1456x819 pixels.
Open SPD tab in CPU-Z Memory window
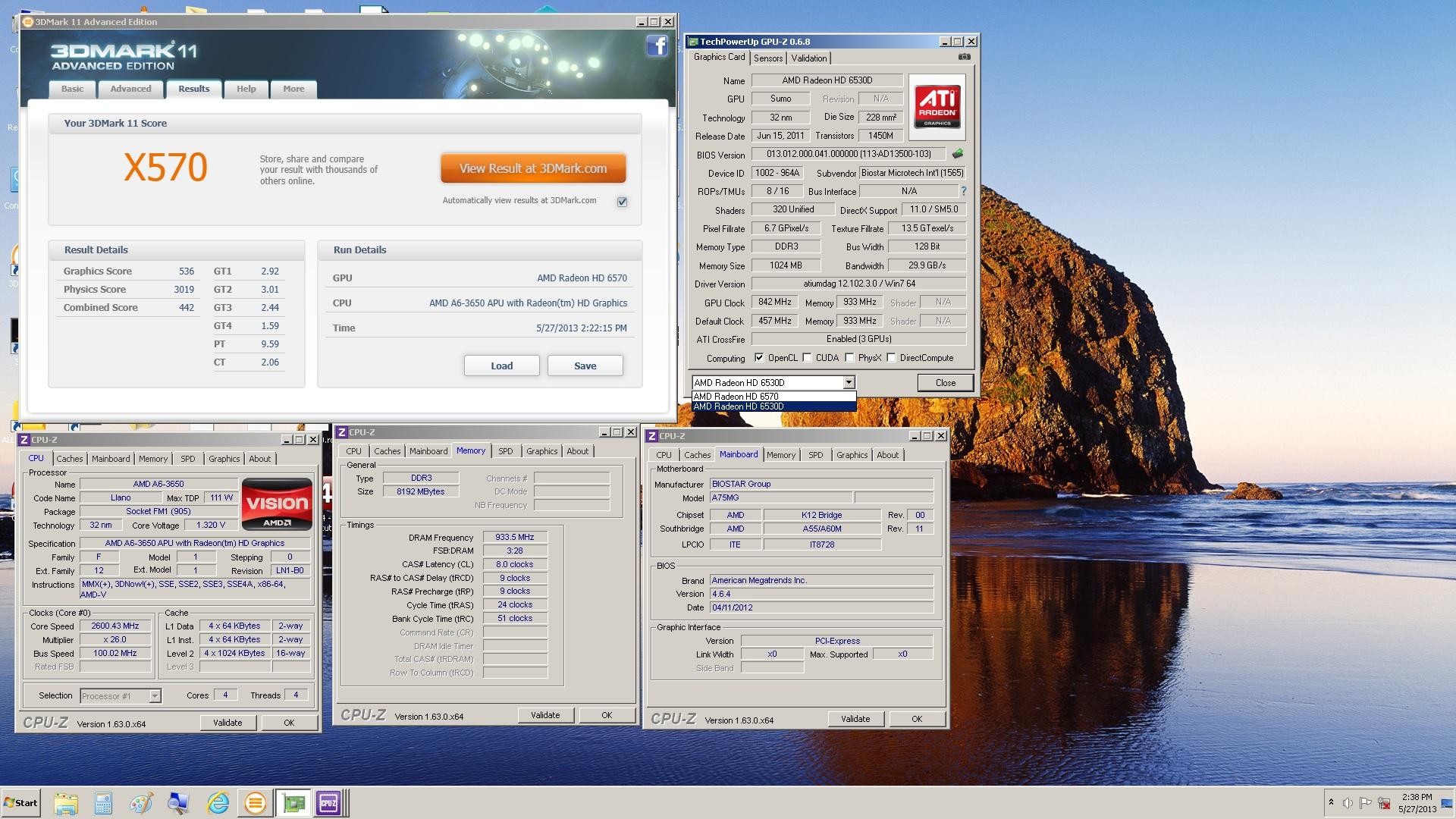(x=506, y=451)
